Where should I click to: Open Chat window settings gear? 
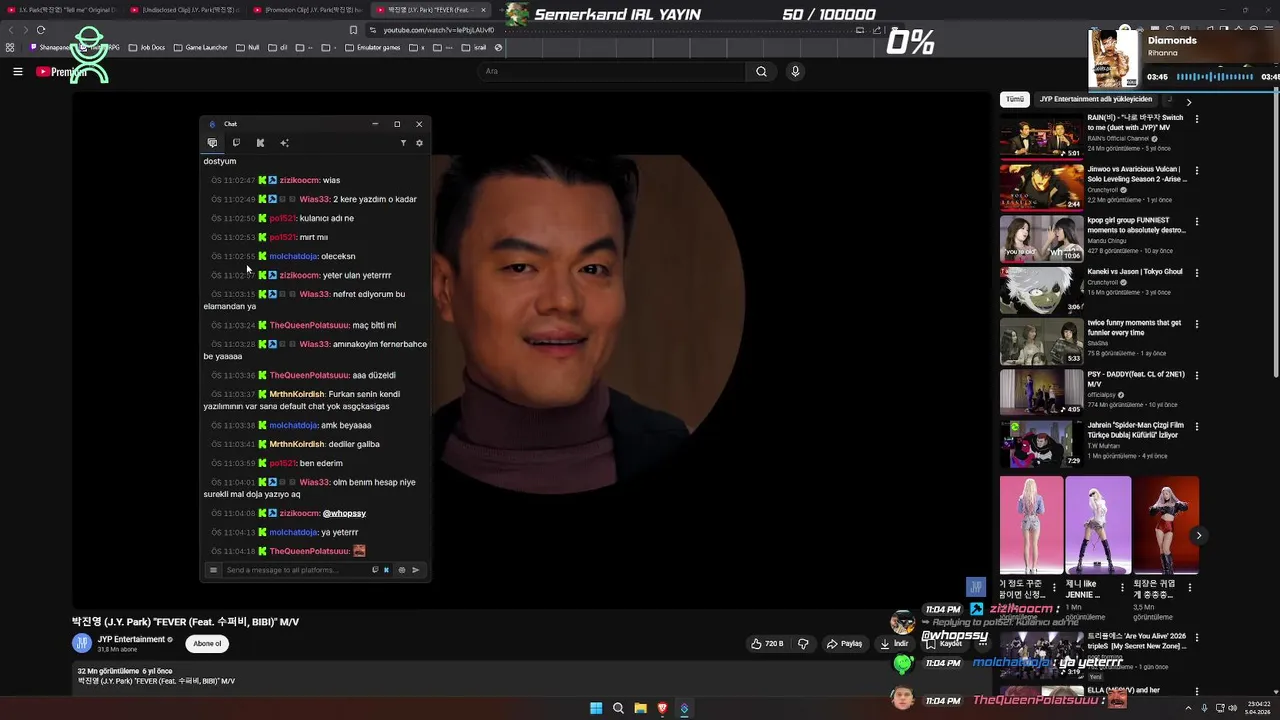tap(419, 143)
